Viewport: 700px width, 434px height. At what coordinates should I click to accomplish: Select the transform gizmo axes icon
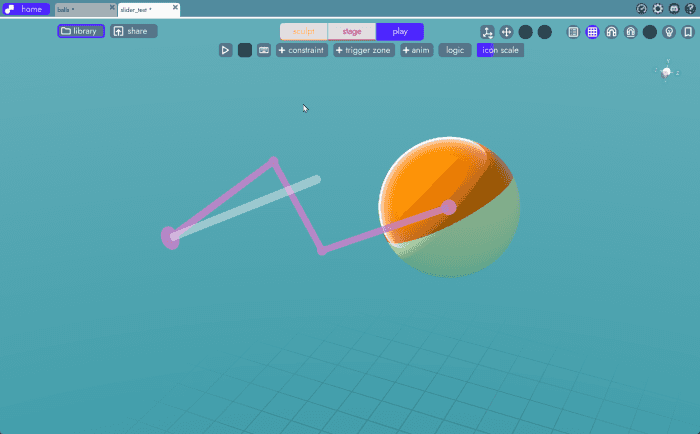pos(487,32)
